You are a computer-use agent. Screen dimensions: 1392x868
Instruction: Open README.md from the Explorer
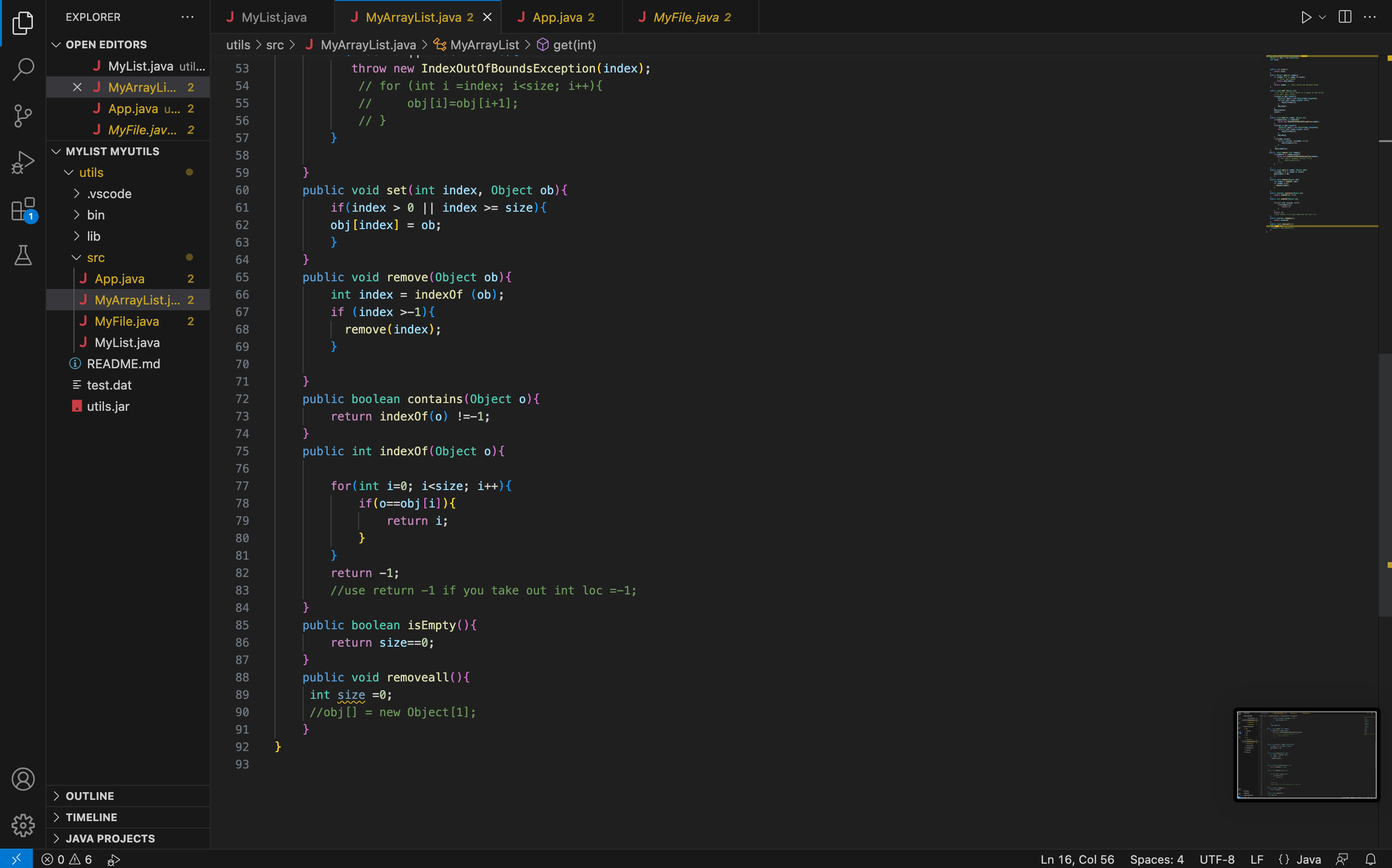(123, 363)
